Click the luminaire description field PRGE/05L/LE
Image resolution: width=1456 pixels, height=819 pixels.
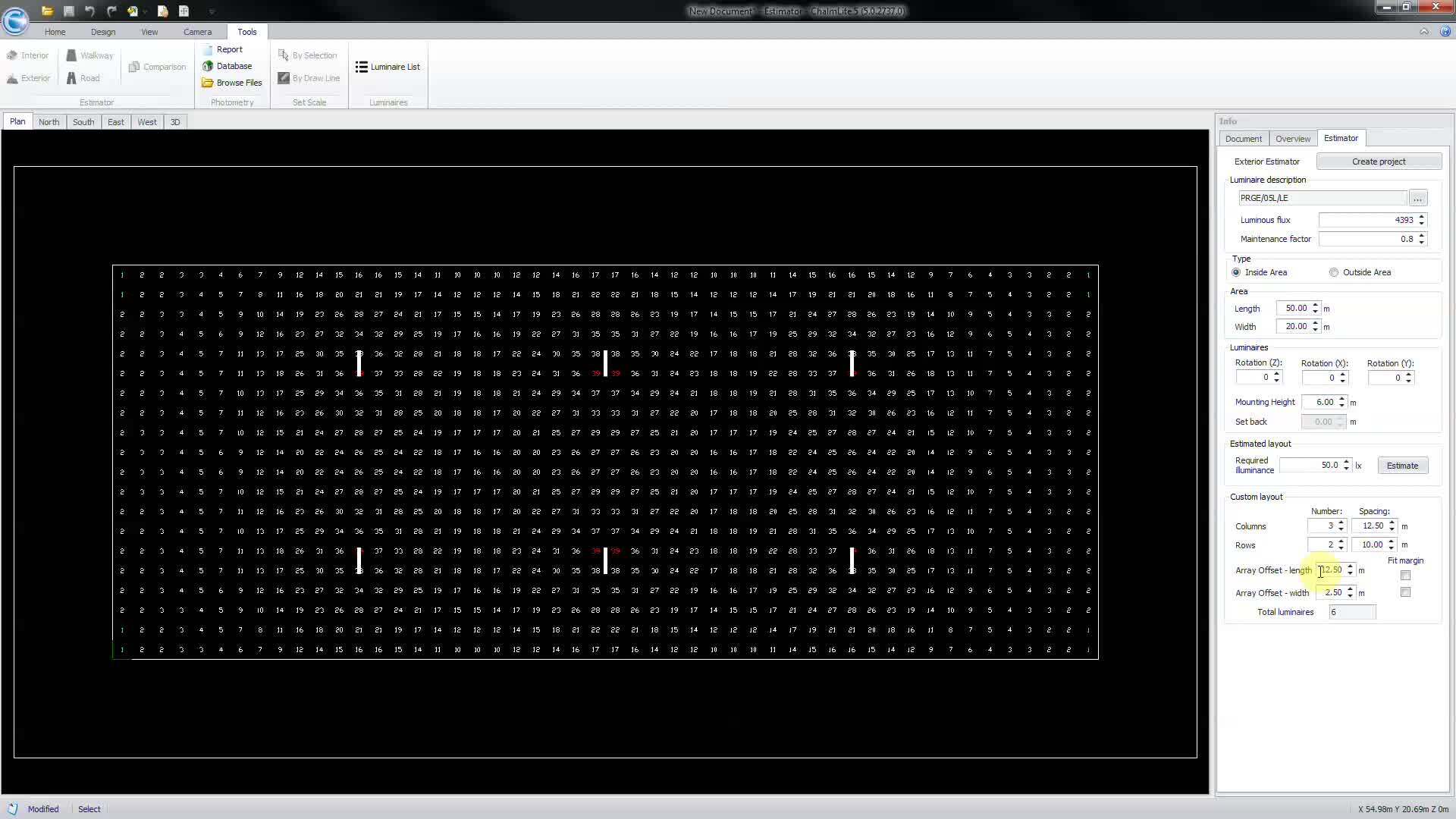1323,198
